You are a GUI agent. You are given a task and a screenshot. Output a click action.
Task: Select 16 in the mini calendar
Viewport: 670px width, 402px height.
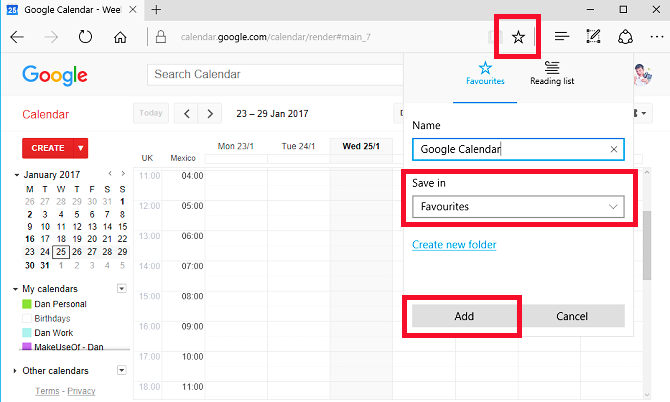(29, 239)
